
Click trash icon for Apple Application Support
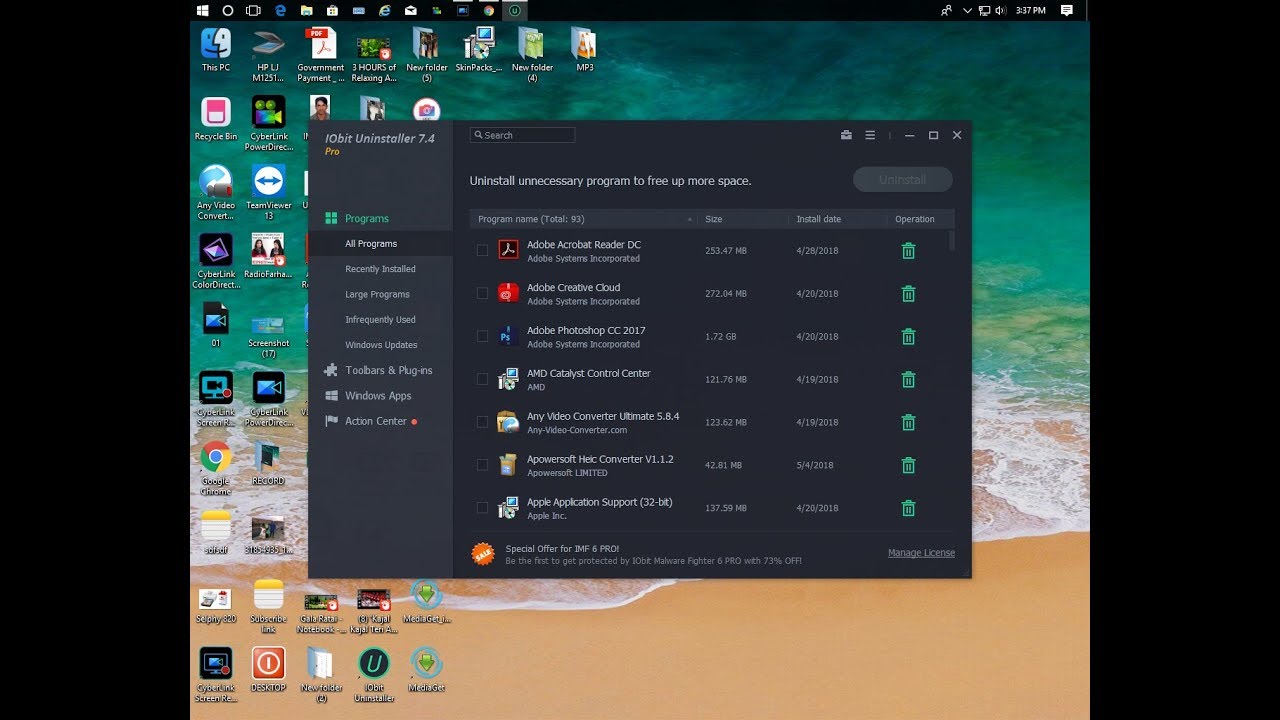coord(908,509)
